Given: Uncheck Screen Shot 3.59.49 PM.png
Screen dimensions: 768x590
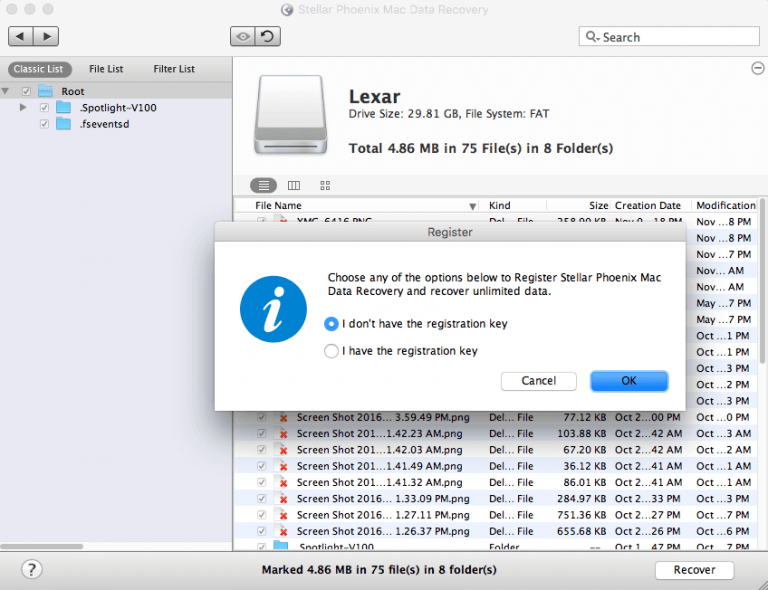Looking at the screenshot, I should pyautogui.click(x=262, y=417).
